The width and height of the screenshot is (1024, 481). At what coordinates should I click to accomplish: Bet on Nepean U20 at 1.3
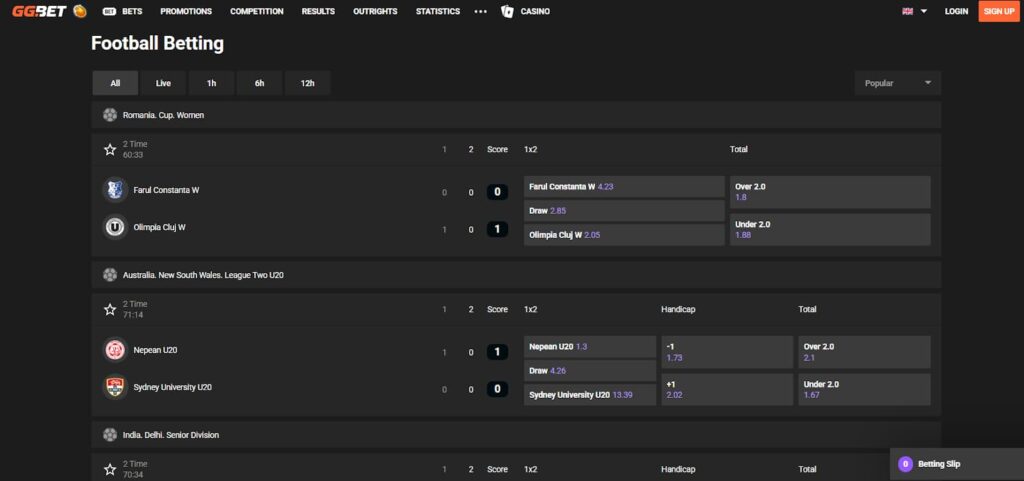590,347
